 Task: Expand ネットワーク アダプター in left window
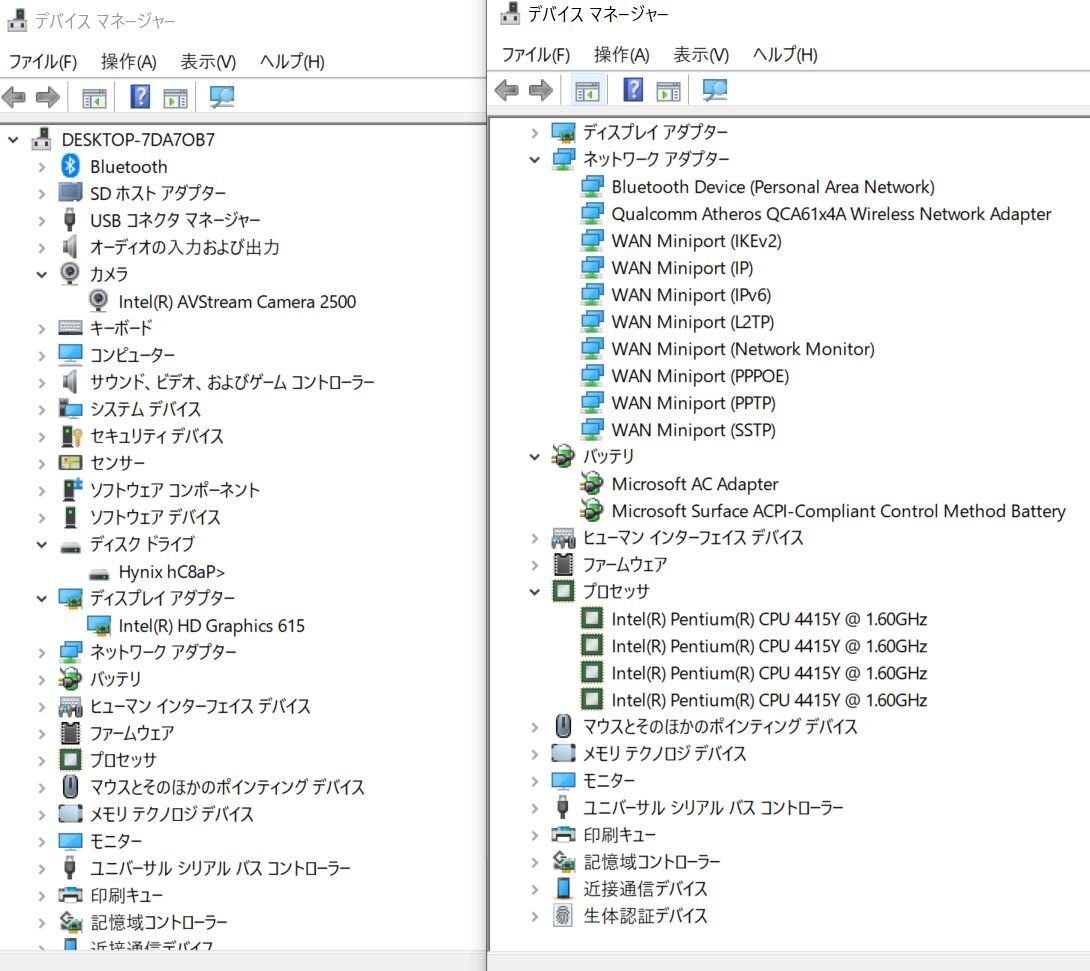[x=42, y=652]
